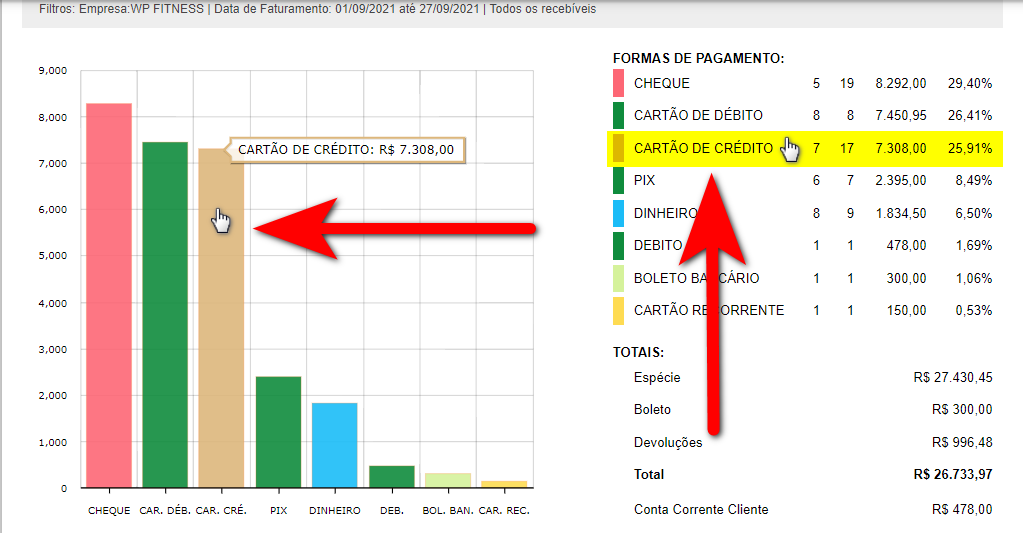Select the CAR. REC. chart bar
Viewport: 1023px width, 533px height.
[504, 484]
